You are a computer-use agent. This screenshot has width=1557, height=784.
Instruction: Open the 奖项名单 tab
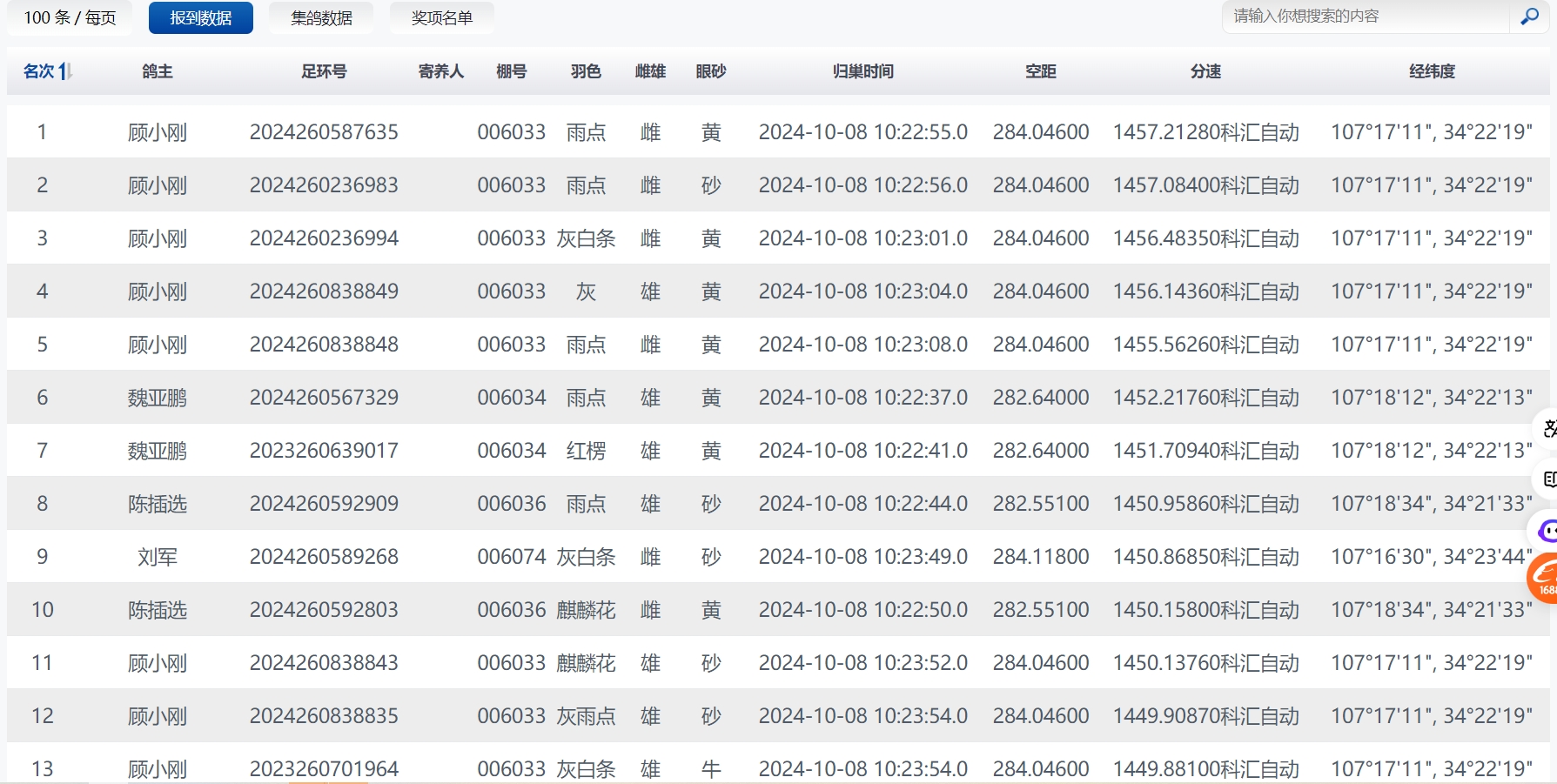click(441, 17)
